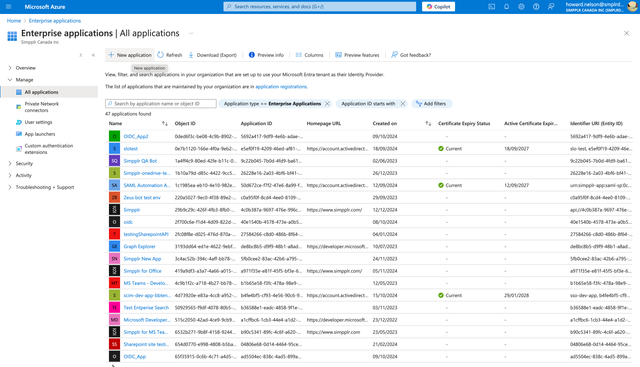Open testingSharepointAPI application
The height and width of the screenshot is (367, 640).
[146, 234]
